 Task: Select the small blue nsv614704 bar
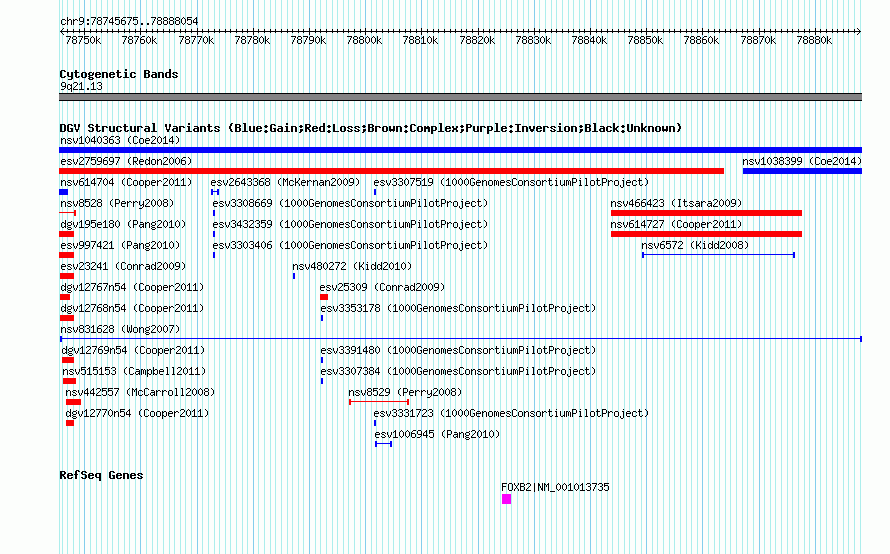tap(64, 192)
